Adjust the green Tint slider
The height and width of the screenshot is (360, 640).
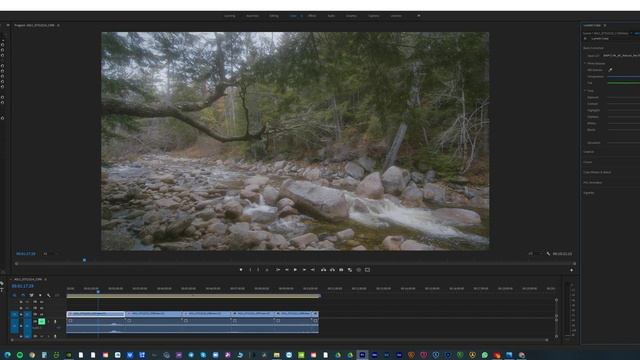coord(624,83)
